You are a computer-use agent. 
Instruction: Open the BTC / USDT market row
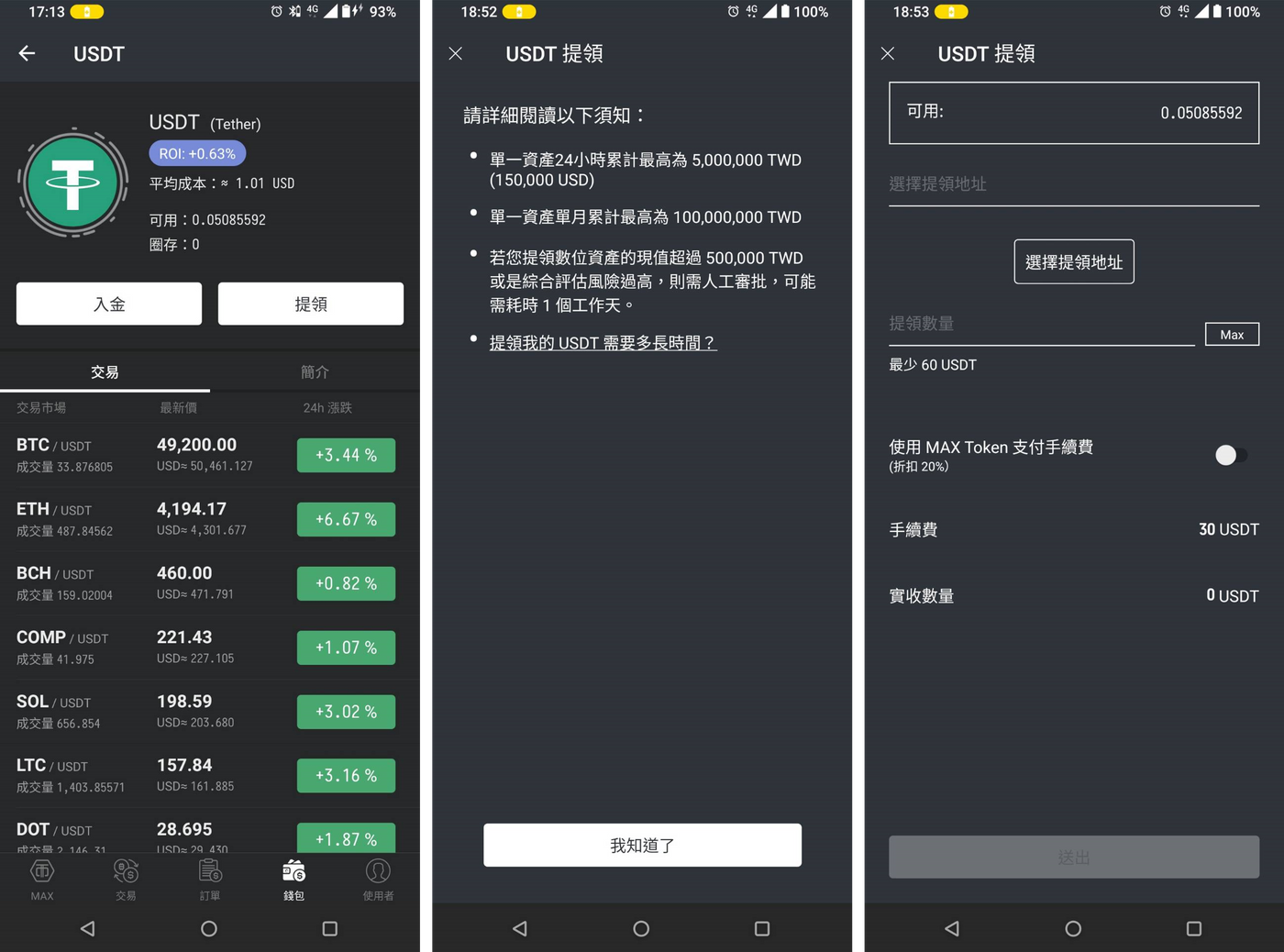tap(210, 455)
